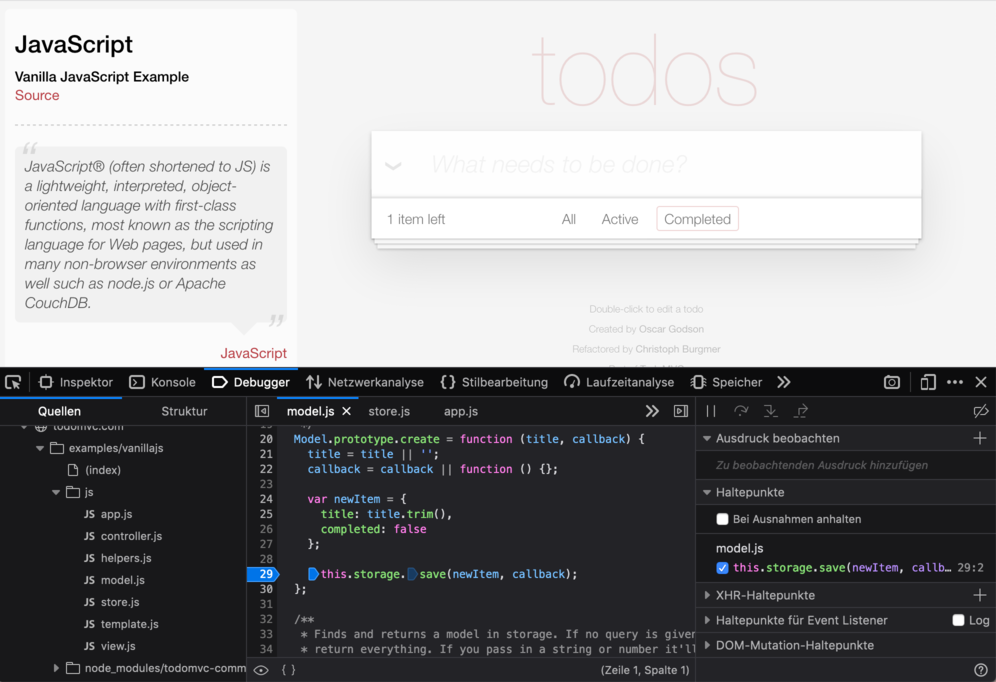The height and width of the screenshot is (682, 996).
Task: Step out icon in debugger toolbar
Action: (801, 411)
